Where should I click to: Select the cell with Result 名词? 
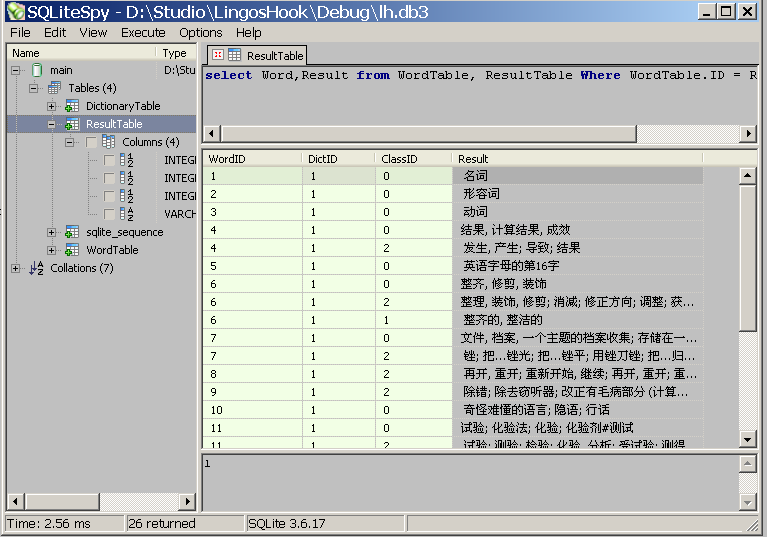click(x=577, y=176)
